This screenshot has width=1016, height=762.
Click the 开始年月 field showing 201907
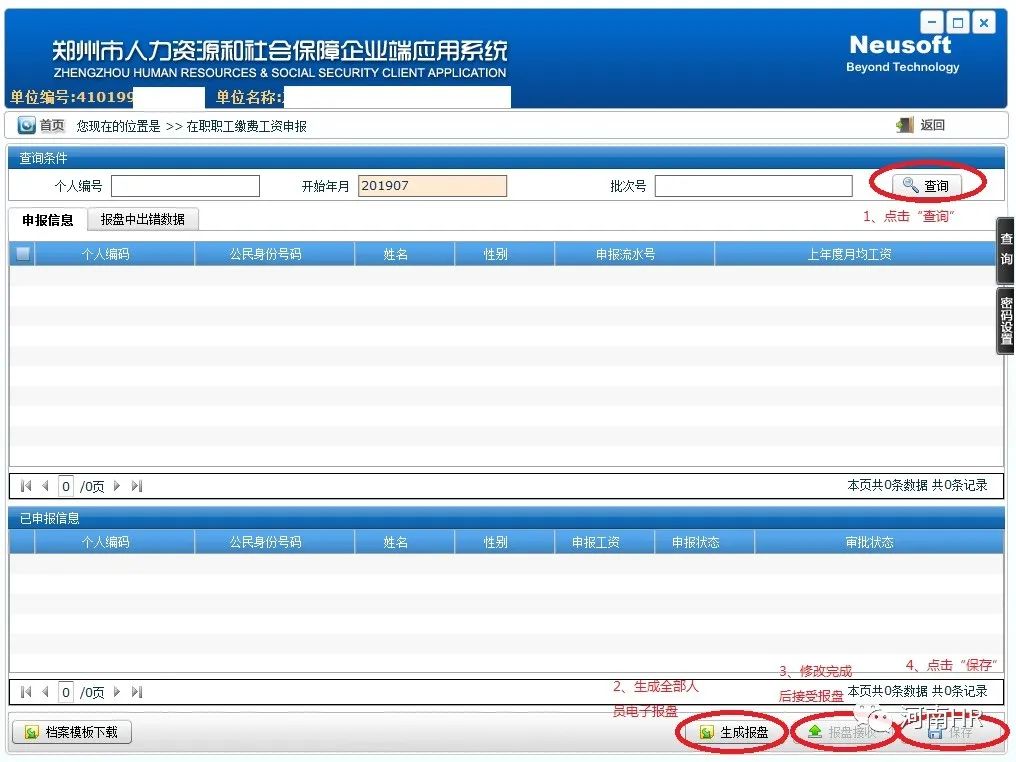tap(432, 186)
